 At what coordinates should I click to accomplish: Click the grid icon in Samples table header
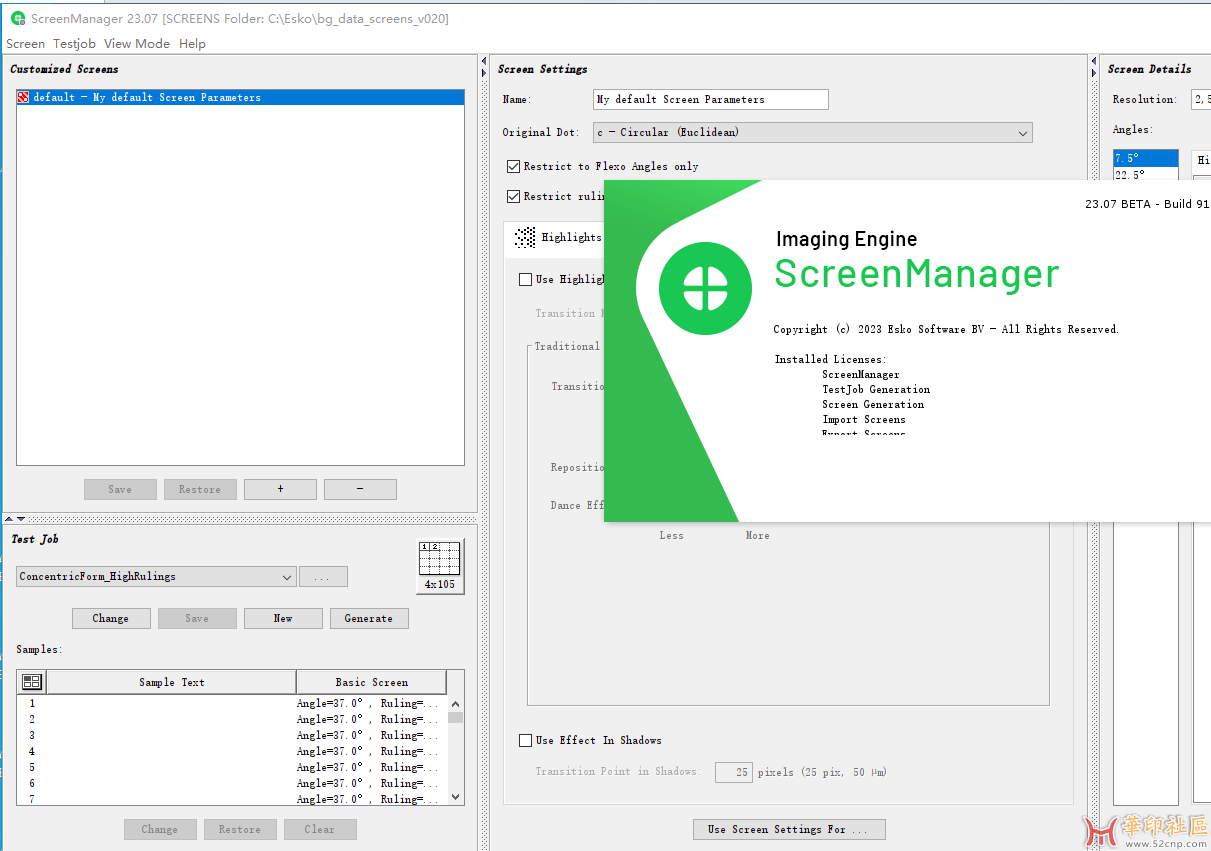pos(32,682)
